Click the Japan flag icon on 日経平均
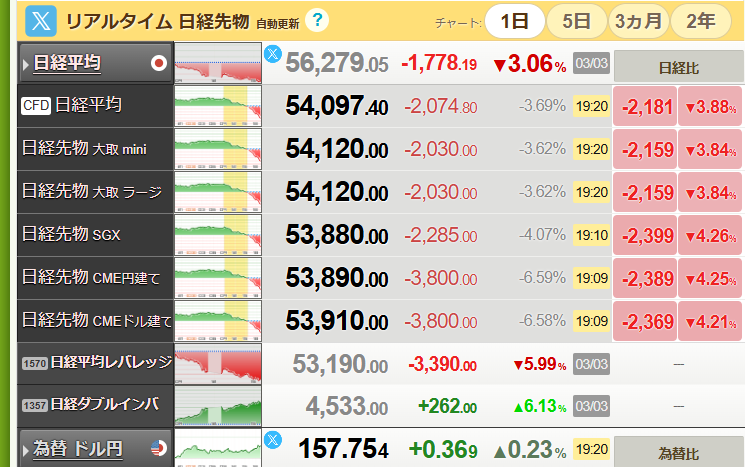The image size is (745, 467). click(x=159, y=63)
